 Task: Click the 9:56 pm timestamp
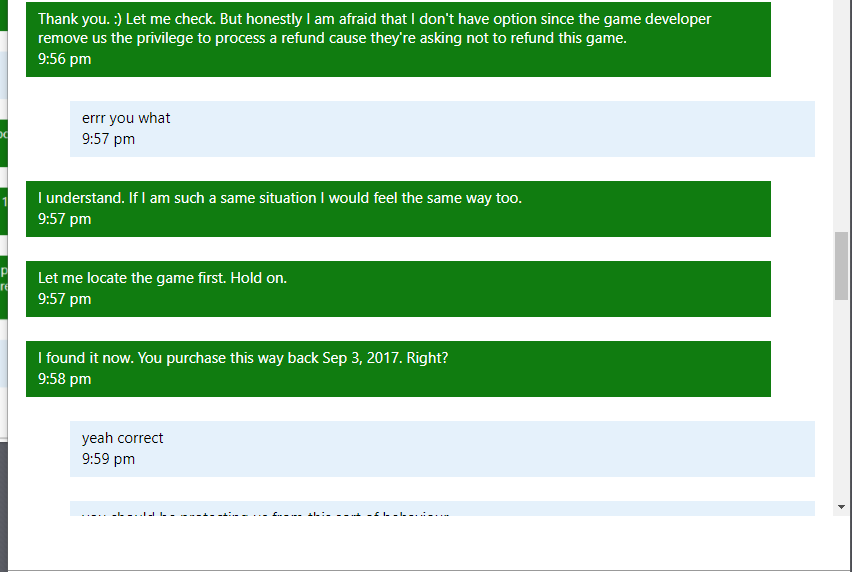click(x=65, y=59)
